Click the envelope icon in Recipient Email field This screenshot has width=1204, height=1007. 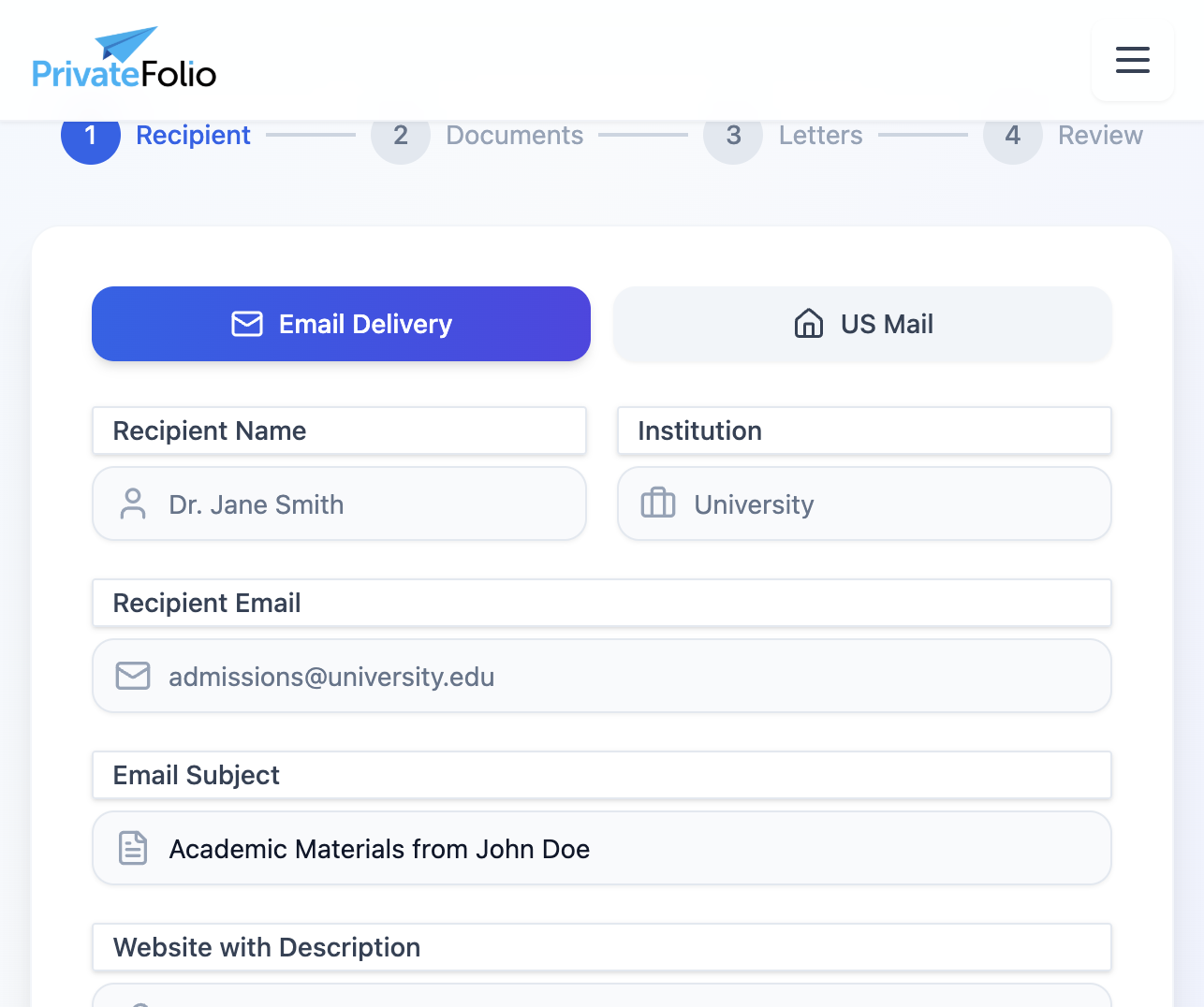[x=133, y=676]
